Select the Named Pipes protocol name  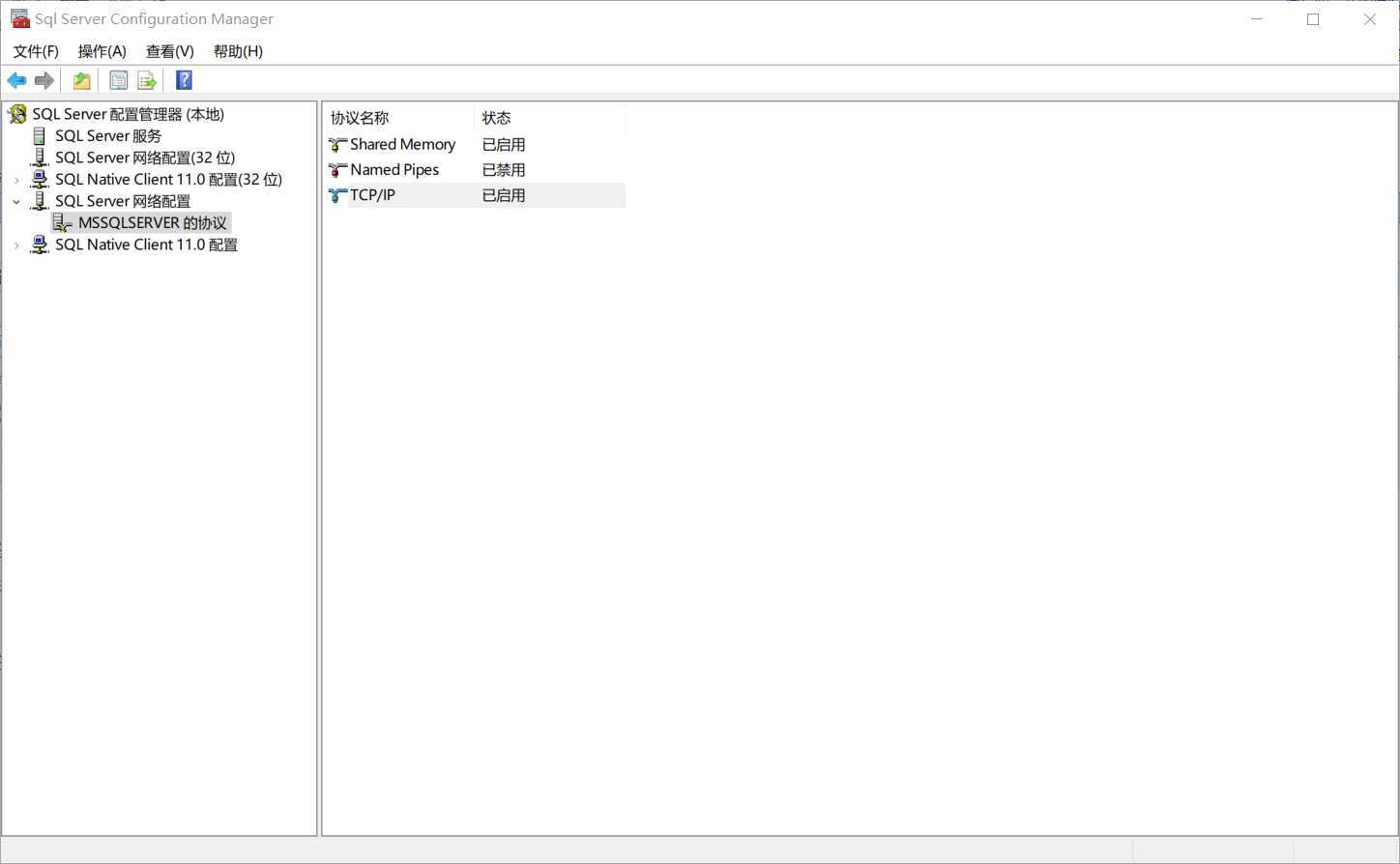coord(394,170)
